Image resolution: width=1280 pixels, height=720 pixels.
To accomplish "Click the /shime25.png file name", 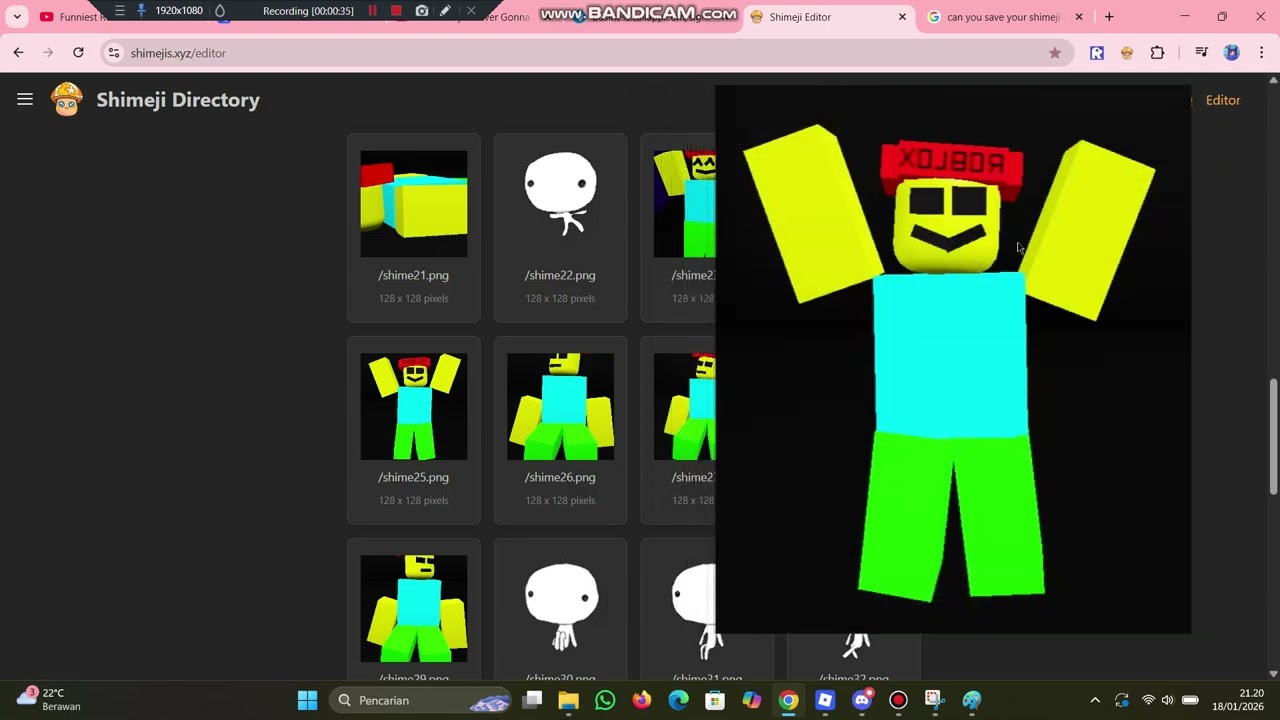I will [x=413, y=477].
